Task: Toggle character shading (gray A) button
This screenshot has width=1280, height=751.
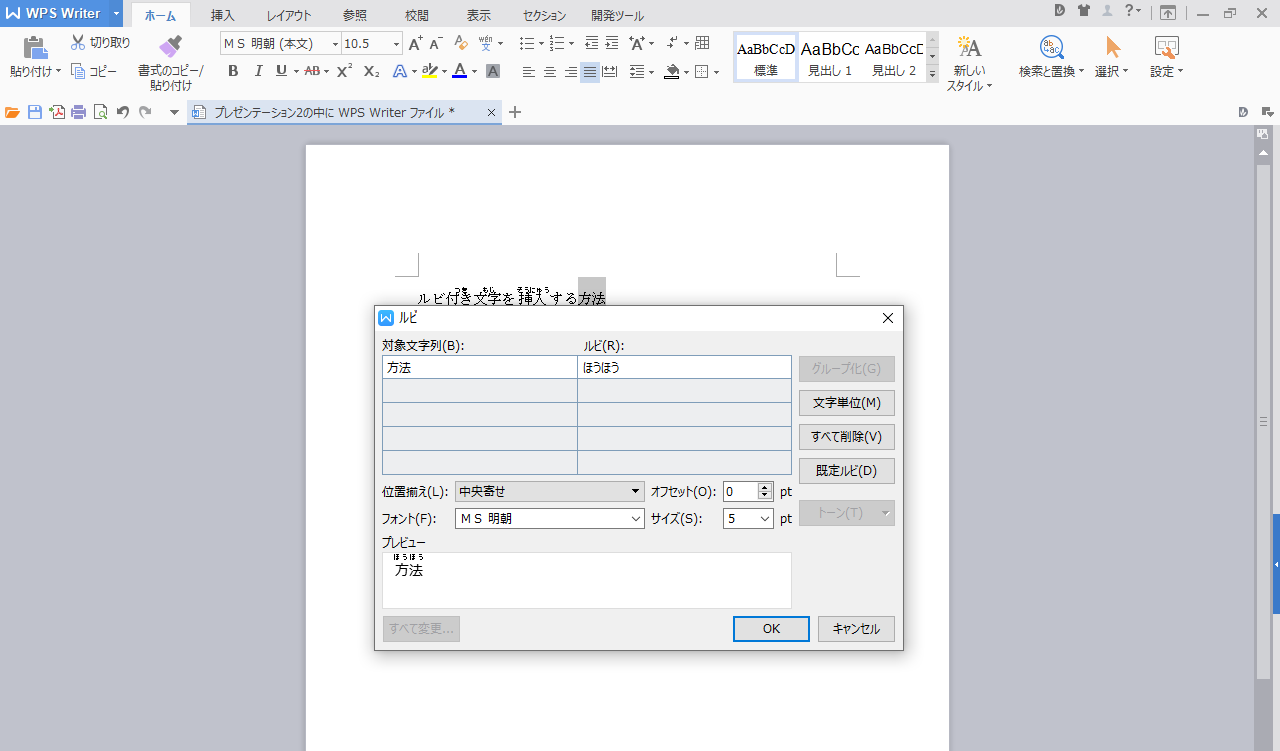Action: (493, 71)
